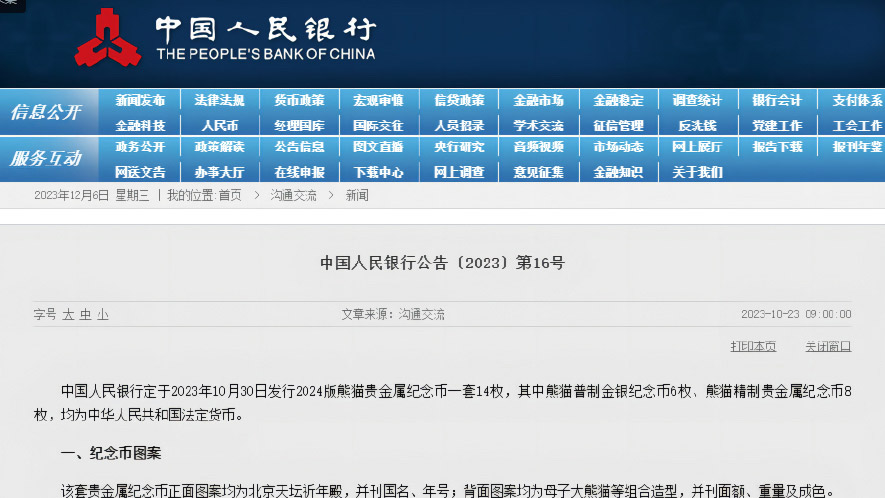Select 银行会计 navigation link
Image resolution: width=885 pixels, height=498 pixels.
[x=777, y=101]
